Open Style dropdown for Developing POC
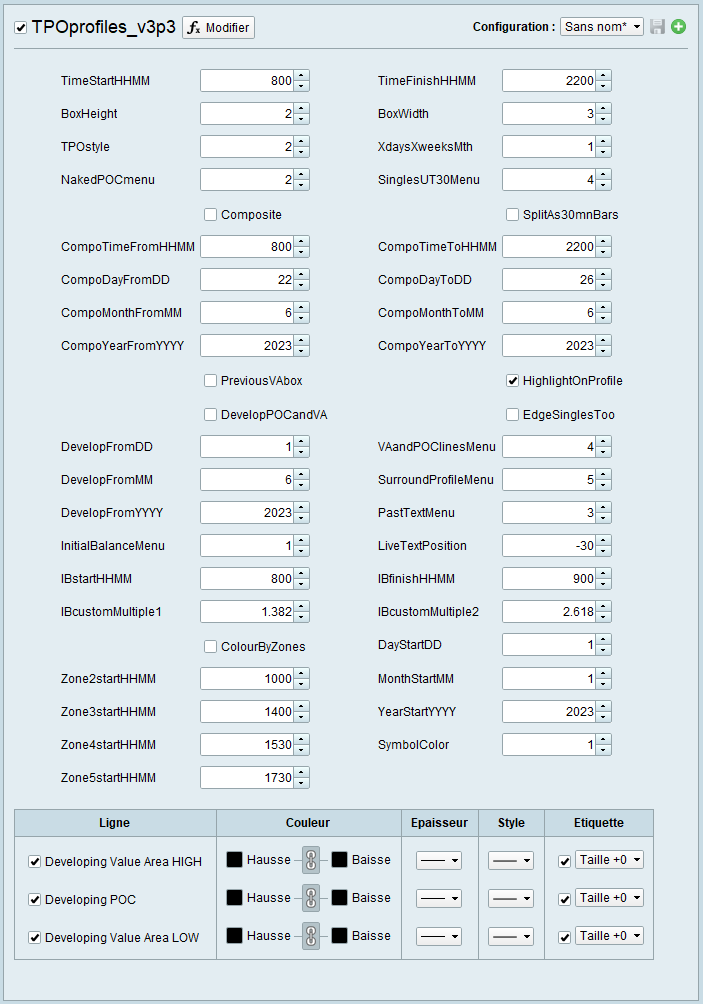703x1004 pixels. coord(510,898)
